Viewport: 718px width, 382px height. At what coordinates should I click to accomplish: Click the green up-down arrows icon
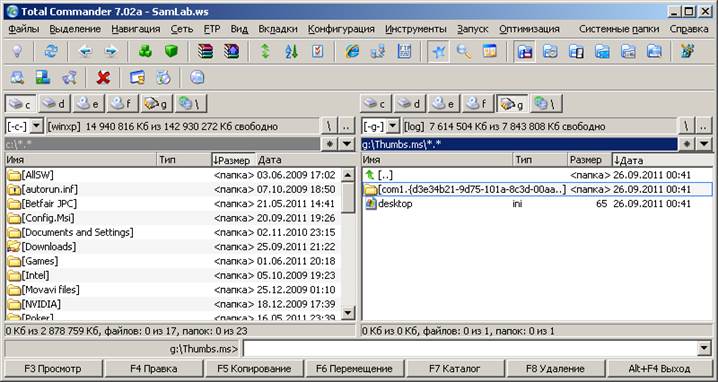[265, 51]
